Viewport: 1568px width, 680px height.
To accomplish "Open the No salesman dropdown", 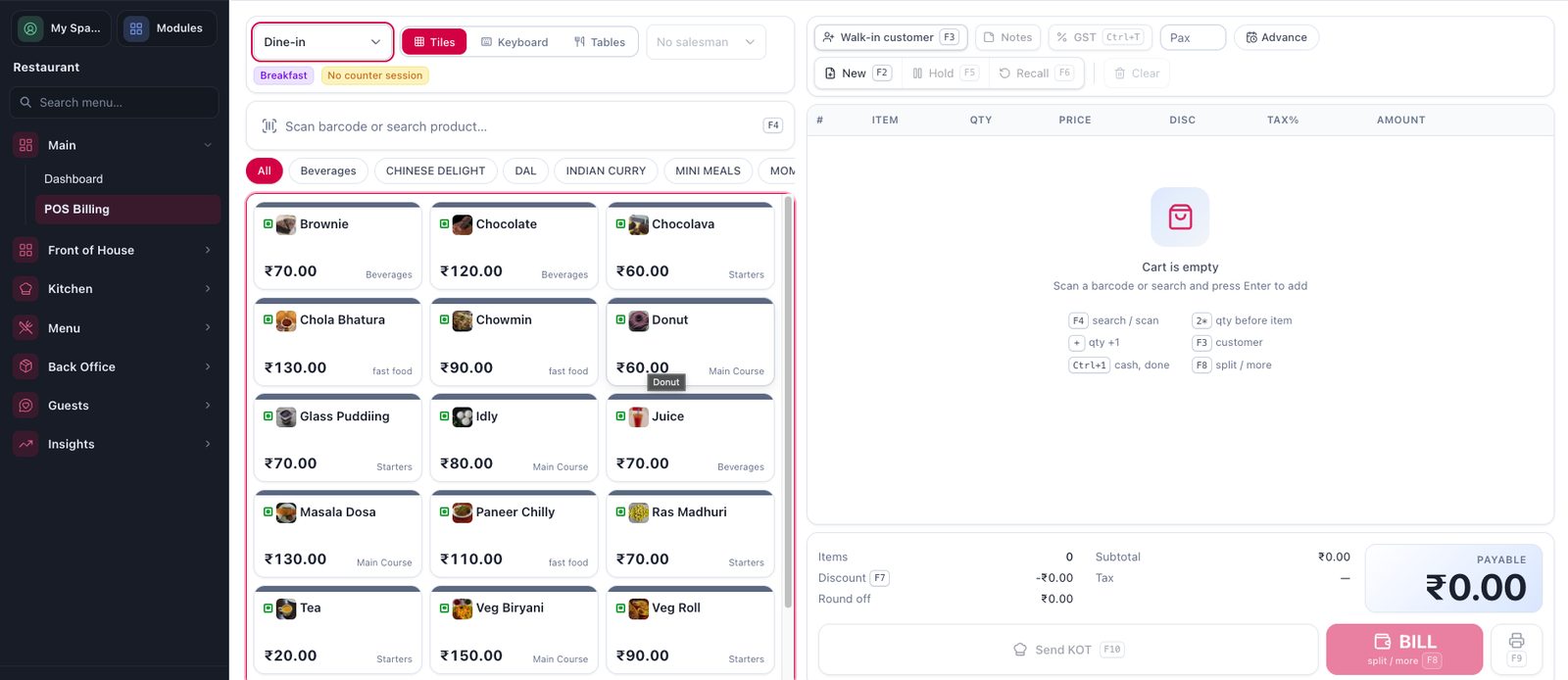I will click(706, 42).
